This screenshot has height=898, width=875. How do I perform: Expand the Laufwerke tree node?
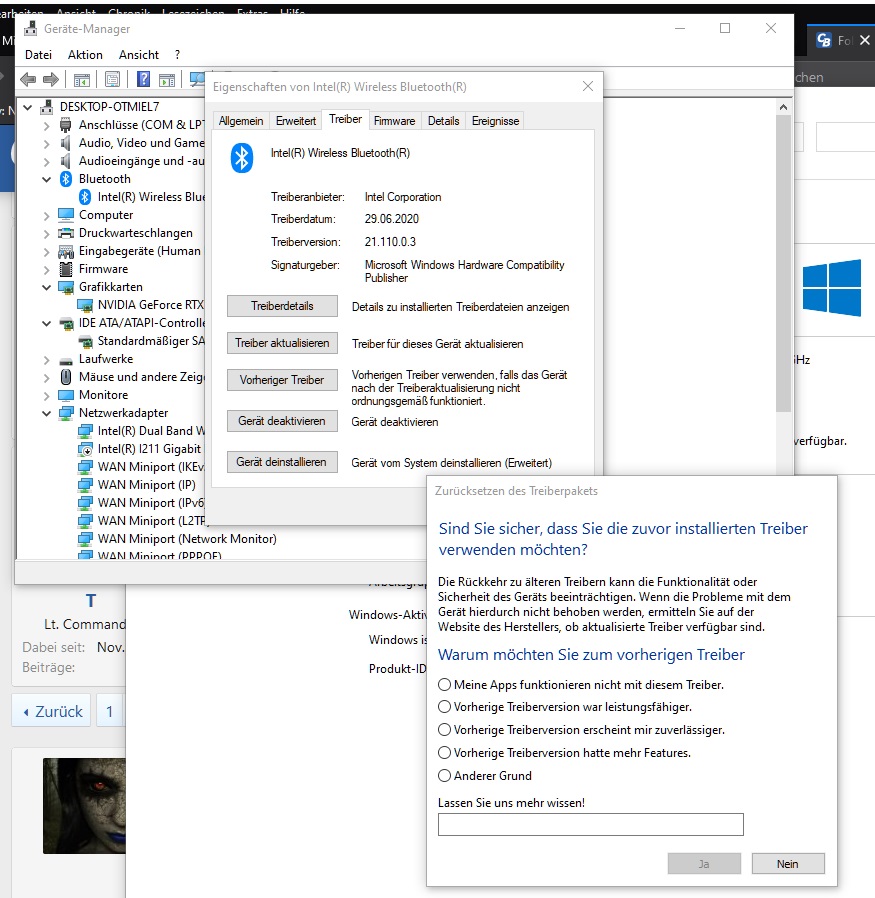[x=46, y=360]
